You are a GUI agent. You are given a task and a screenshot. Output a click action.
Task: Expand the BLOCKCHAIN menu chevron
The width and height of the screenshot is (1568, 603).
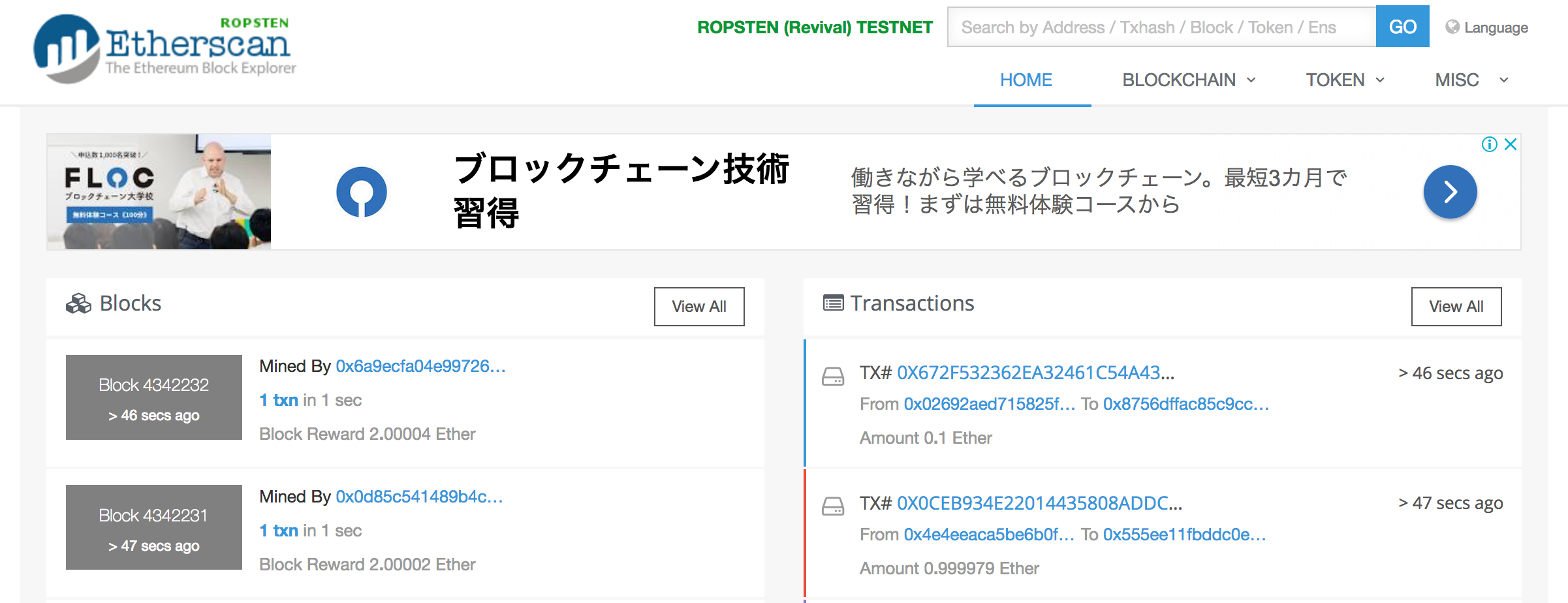point(1251,80)
